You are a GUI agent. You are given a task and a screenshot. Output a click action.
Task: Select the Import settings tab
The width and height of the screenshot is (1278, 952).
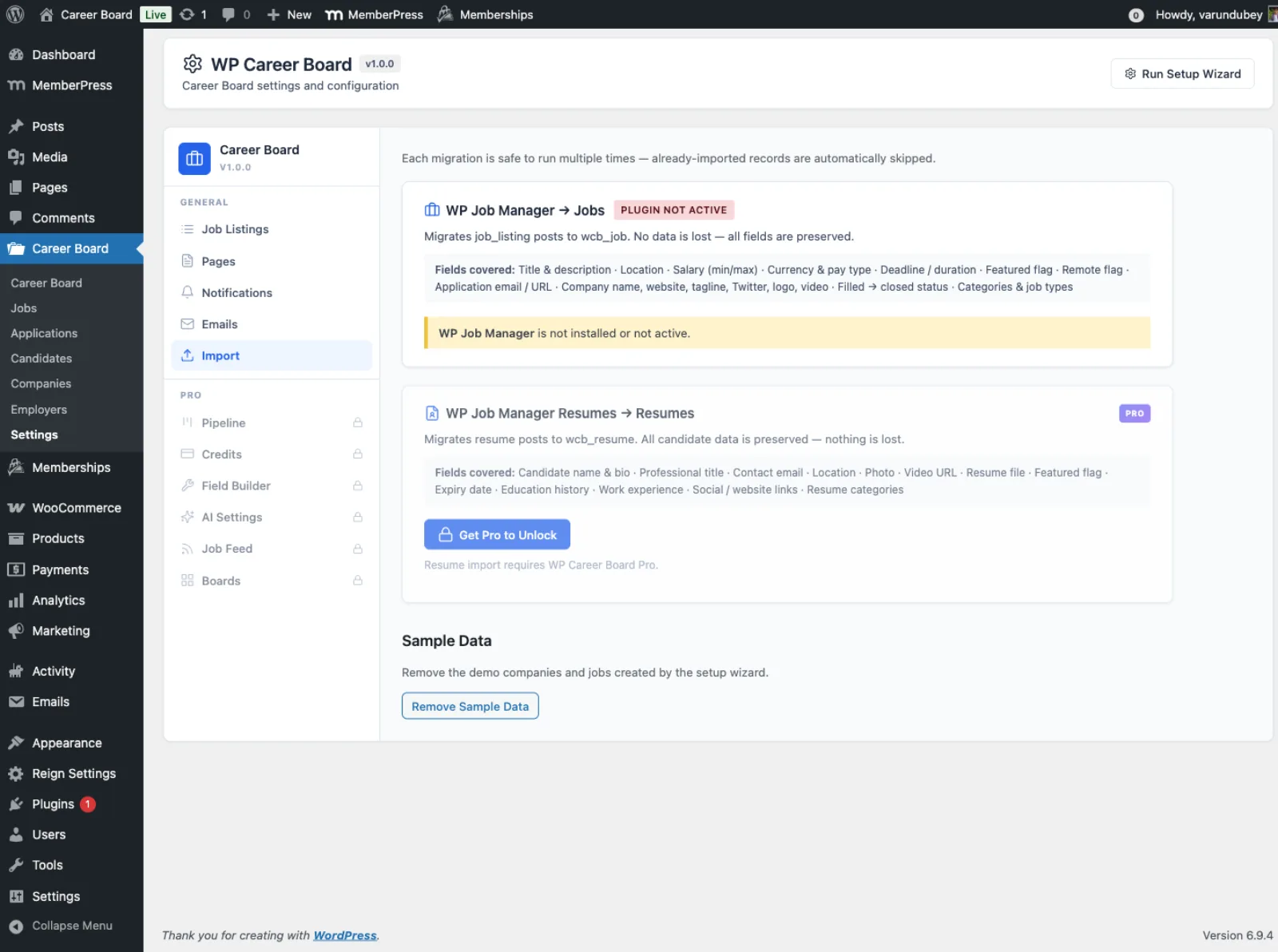tap(272, 355)
